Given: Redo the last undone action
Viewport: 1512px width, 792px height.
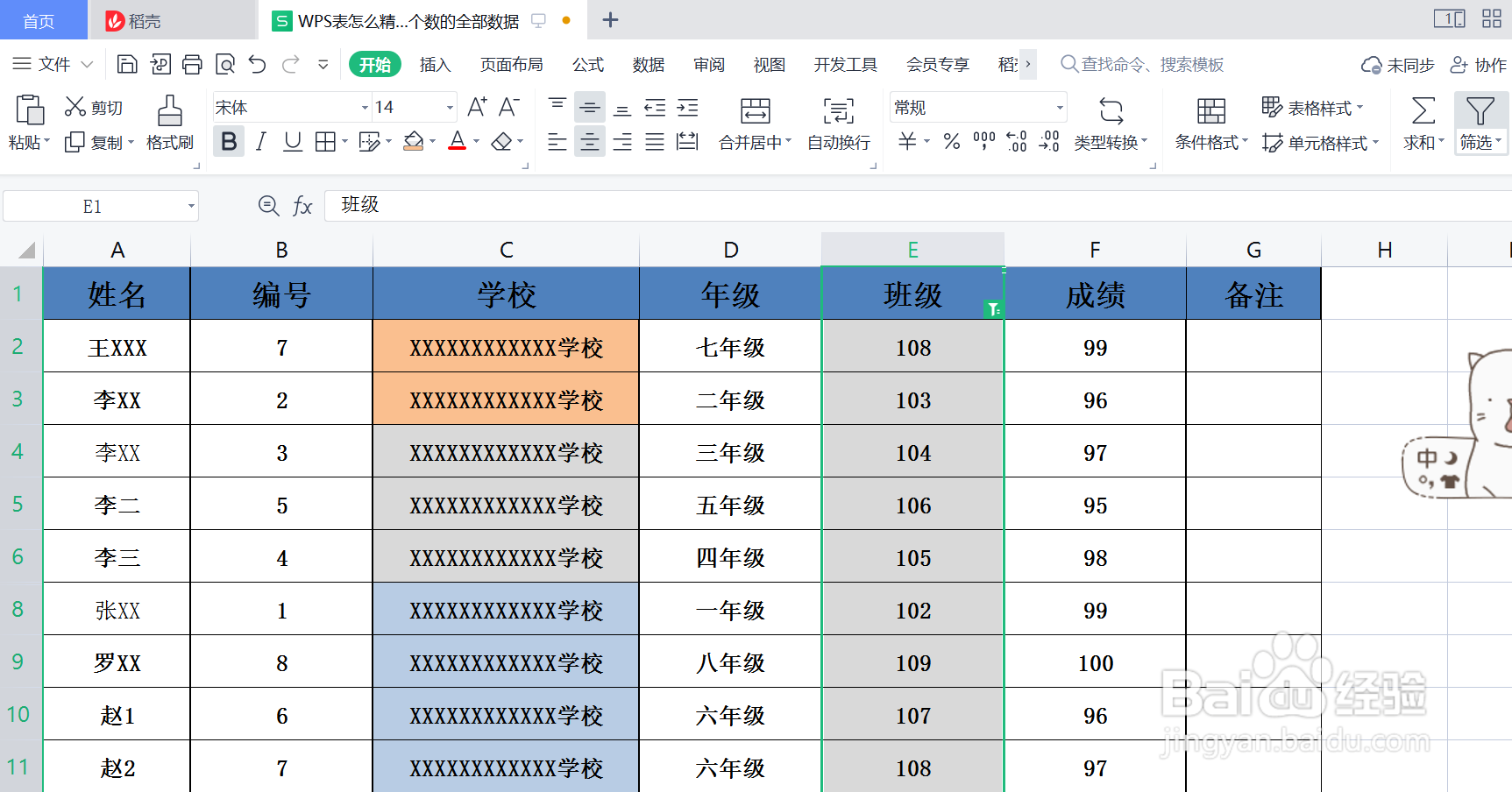Looking at the screenshot, I should [x=291, y=64].
